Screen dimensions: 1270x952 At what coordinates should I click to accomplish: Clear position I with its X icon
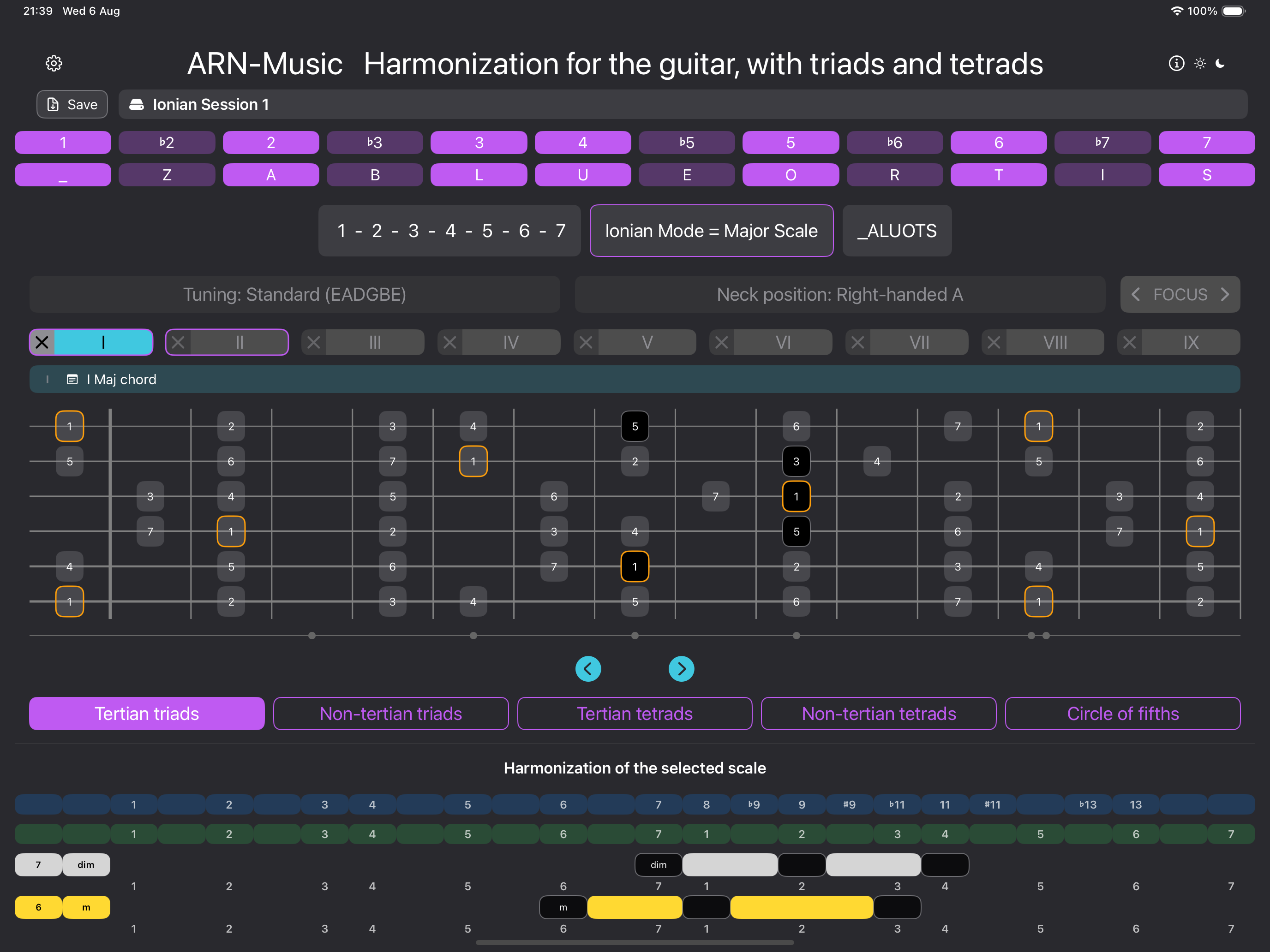coord(42,343)
